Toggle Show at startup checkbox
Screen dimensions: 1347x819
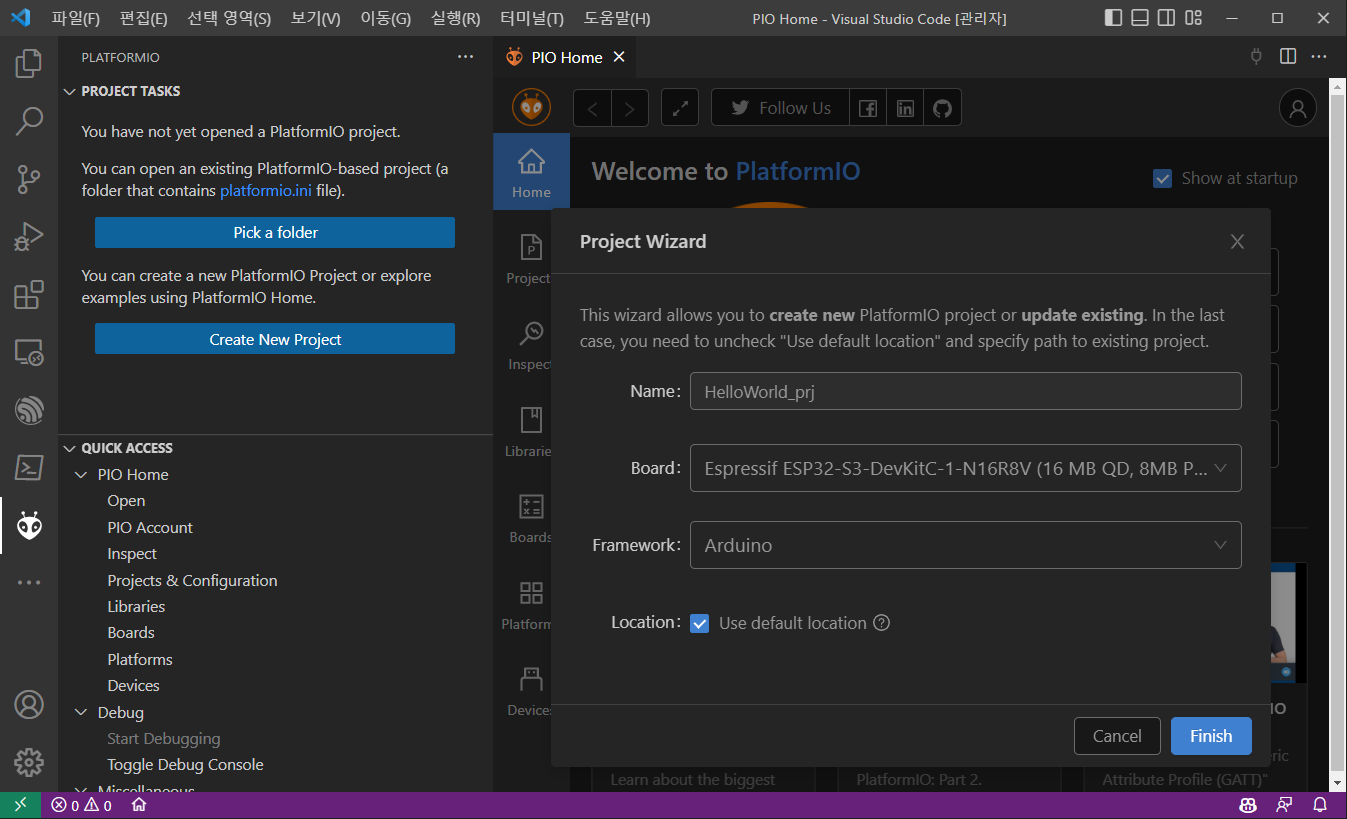[x=1162, y=178]
